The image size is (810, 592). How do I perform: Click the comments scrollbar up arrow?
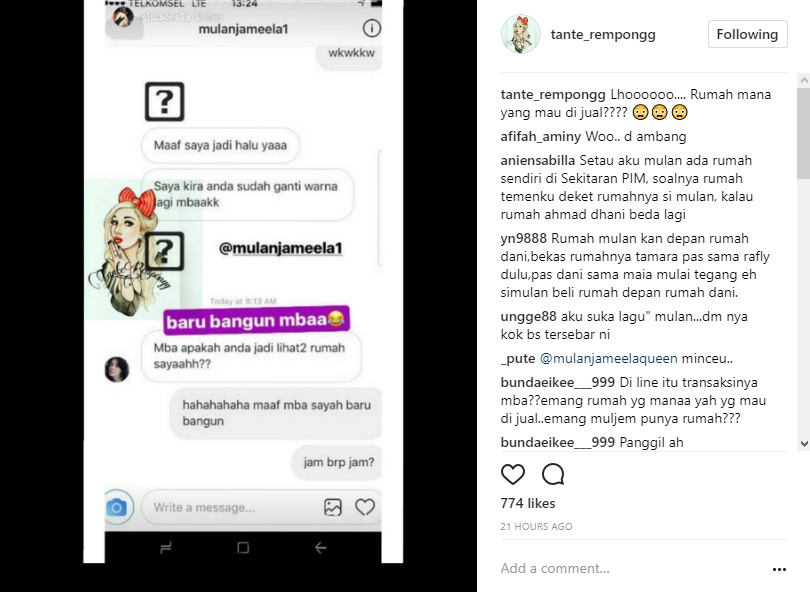(x=804, y=80)
